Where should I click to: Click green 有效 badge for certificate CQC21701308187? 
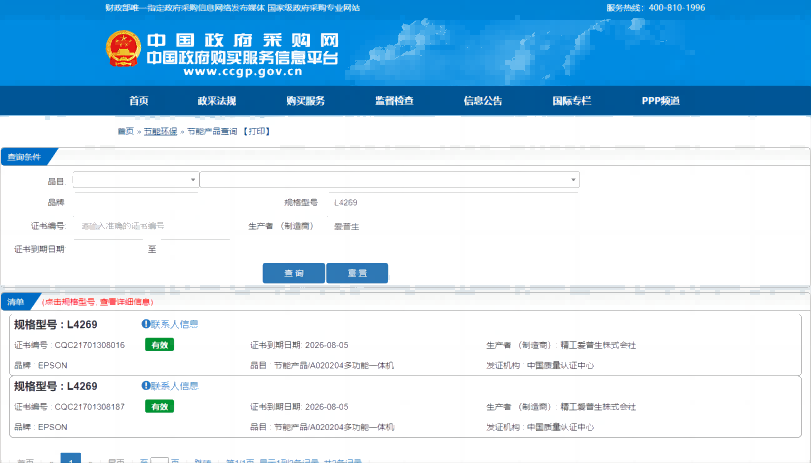pos(159,406)
